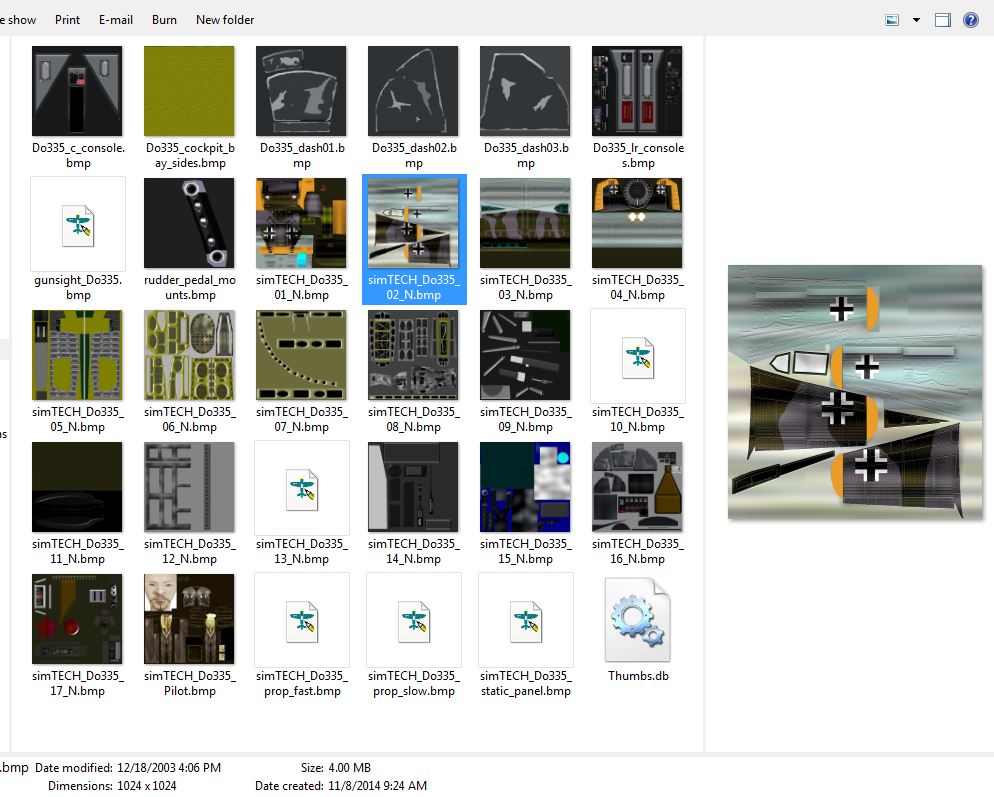
Task: Select the gunsight_Do335.bmp file icon
Action: (78, 224)
